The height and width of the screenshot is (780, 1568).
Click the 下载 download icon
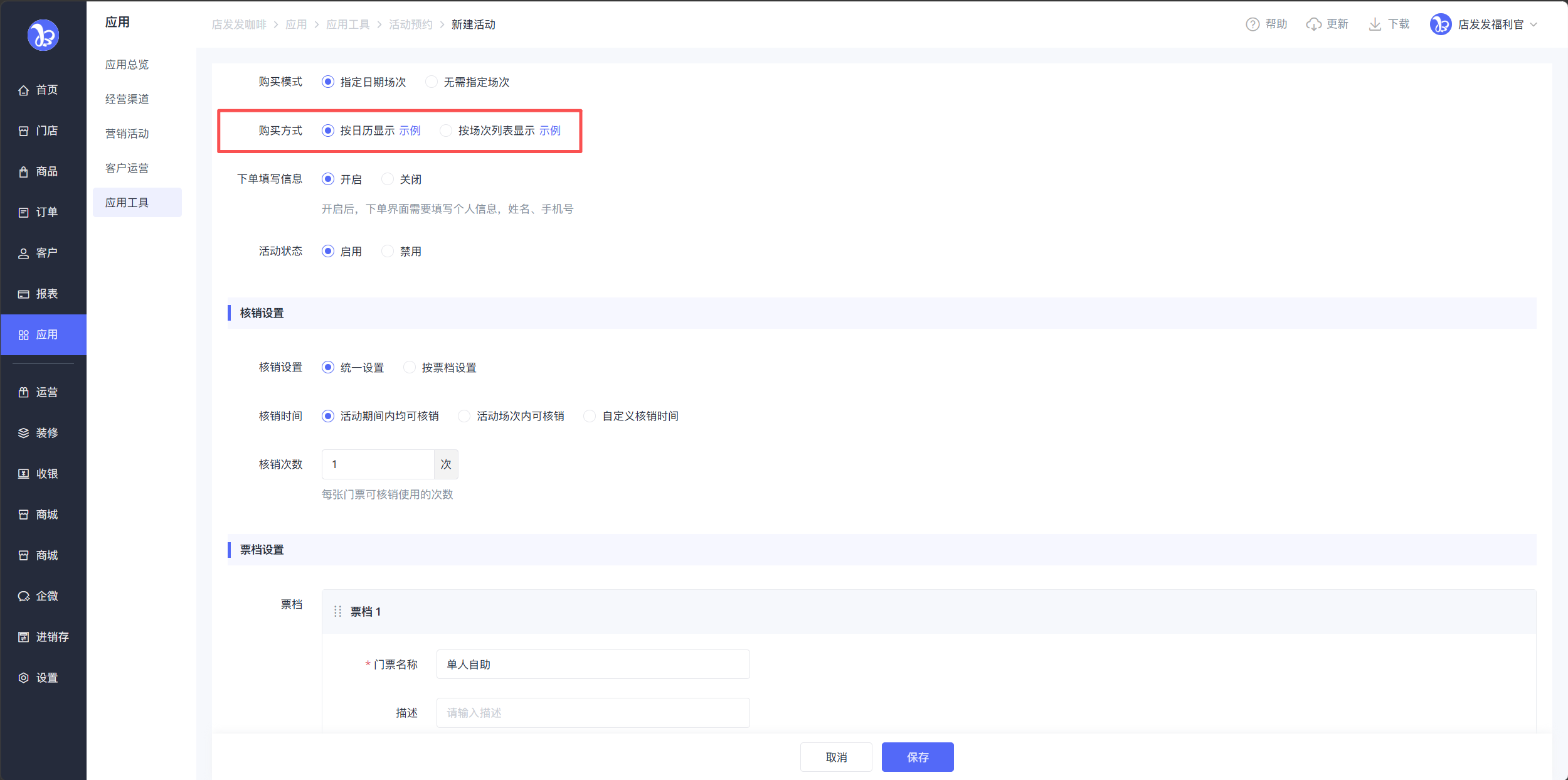click(1374, 24)
